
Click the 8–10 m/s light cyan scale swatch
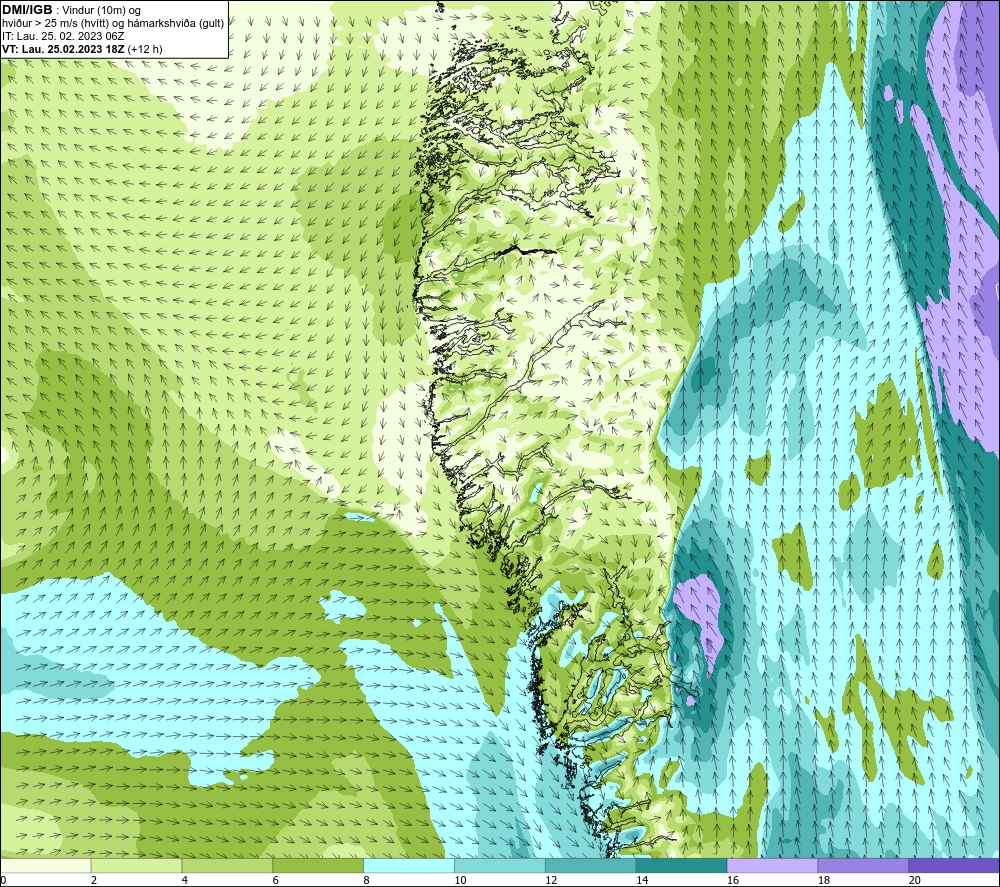[x=409, y=866]
